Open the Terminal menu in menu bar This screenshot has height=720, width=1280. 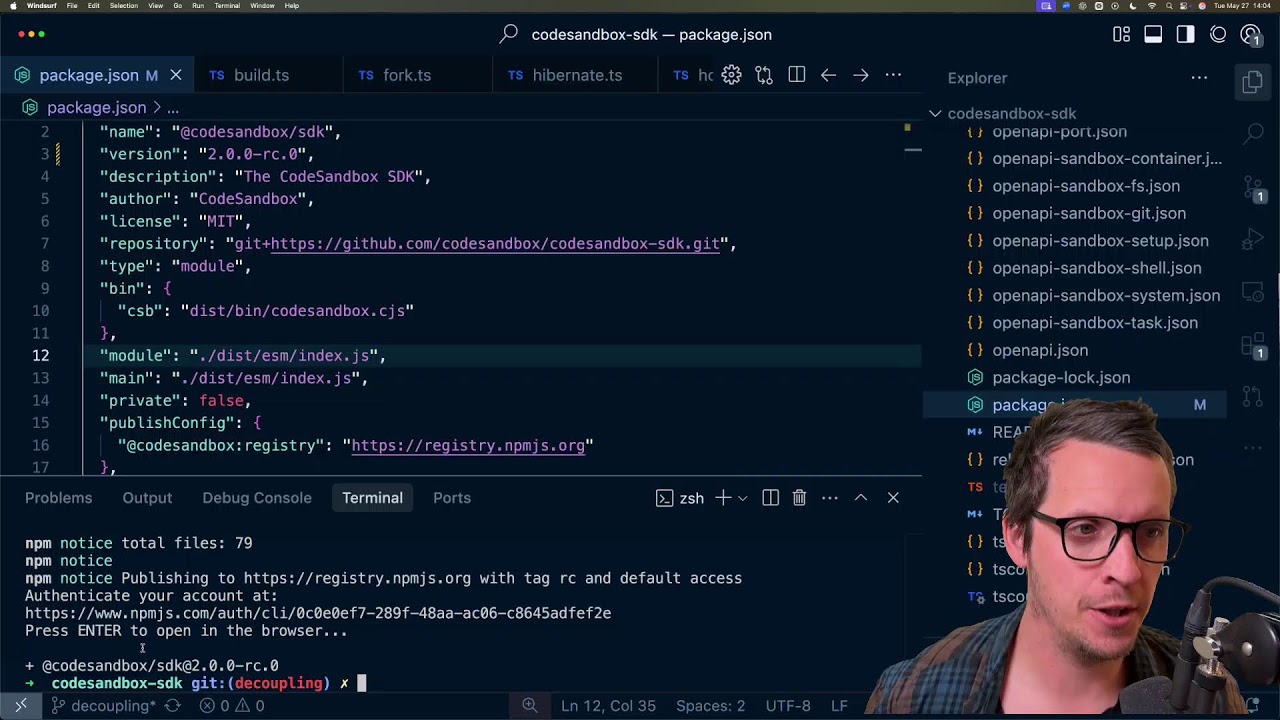click(x=227, y=6)
